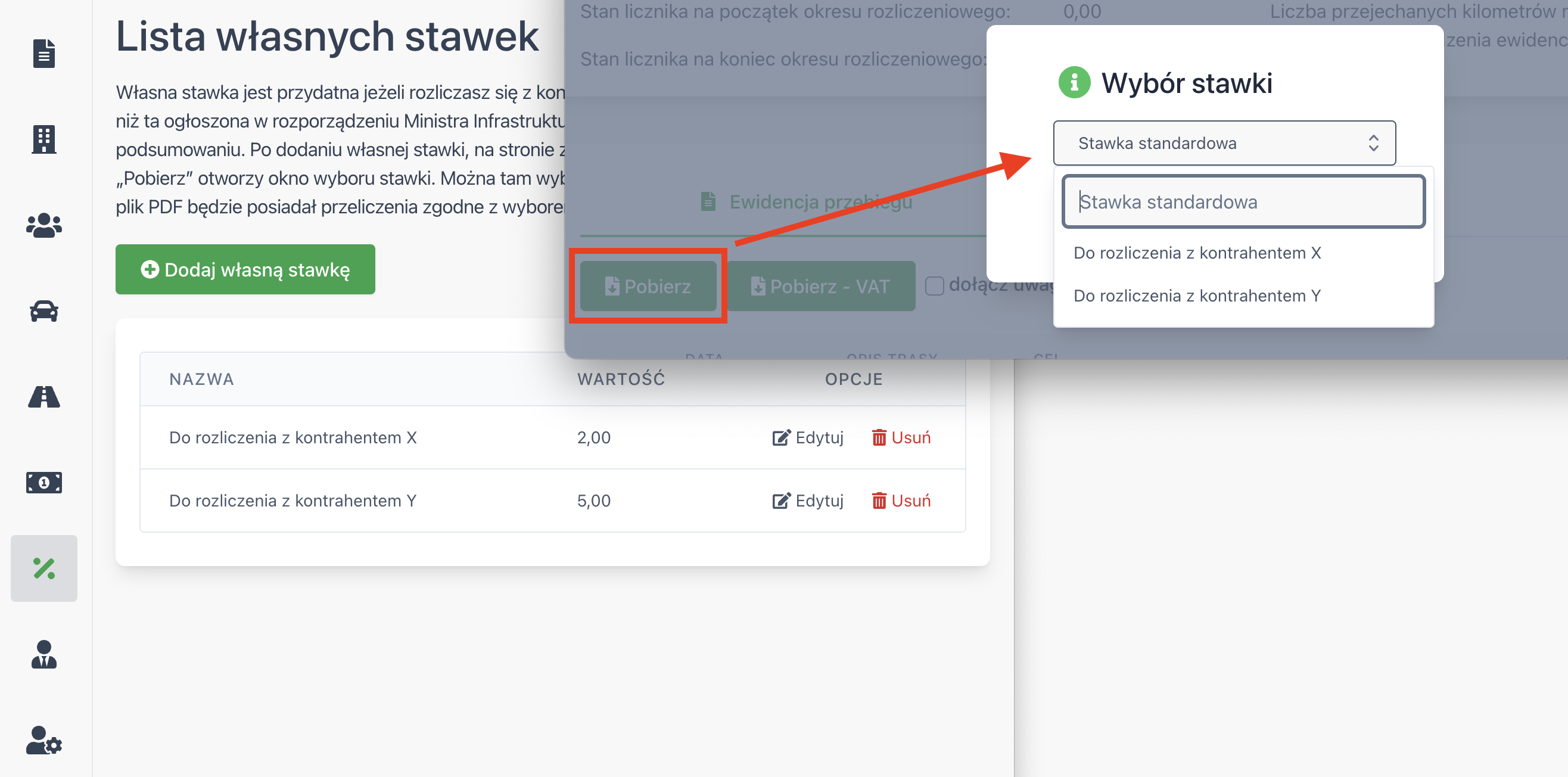
Task: Click Dodaj własną stawkę button
Action: [x=245, y=269]
